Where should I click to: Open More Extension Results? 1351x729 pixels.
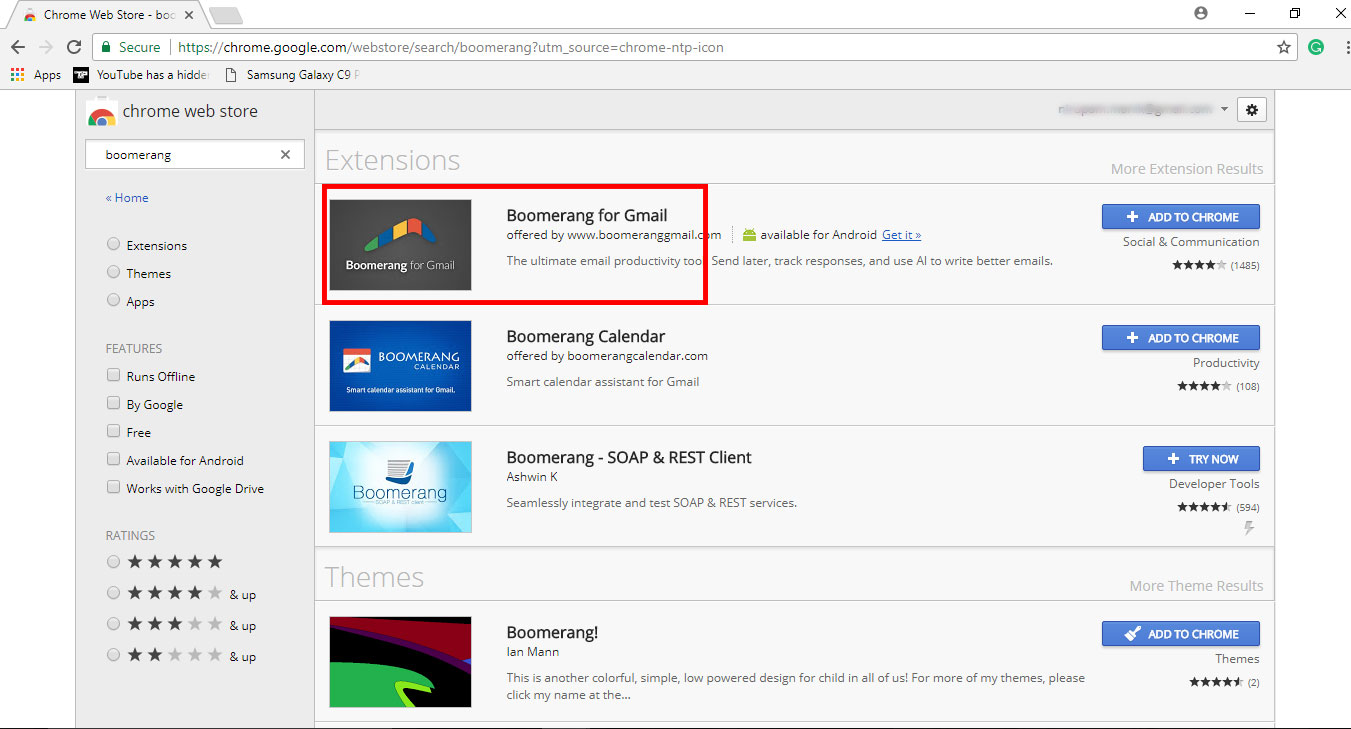(1187, 169)
